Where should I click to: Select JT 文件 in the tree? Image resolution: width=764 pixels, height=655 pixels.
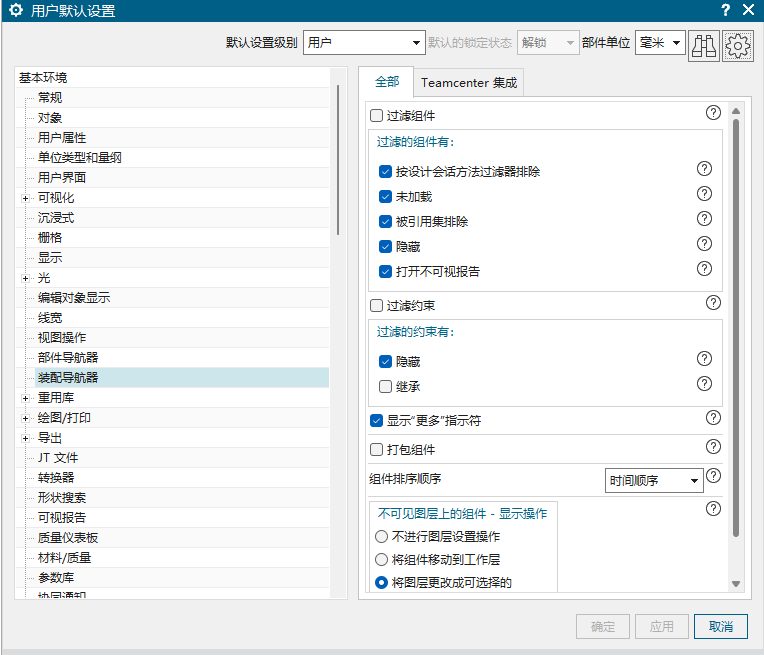(x=58, y=458)
